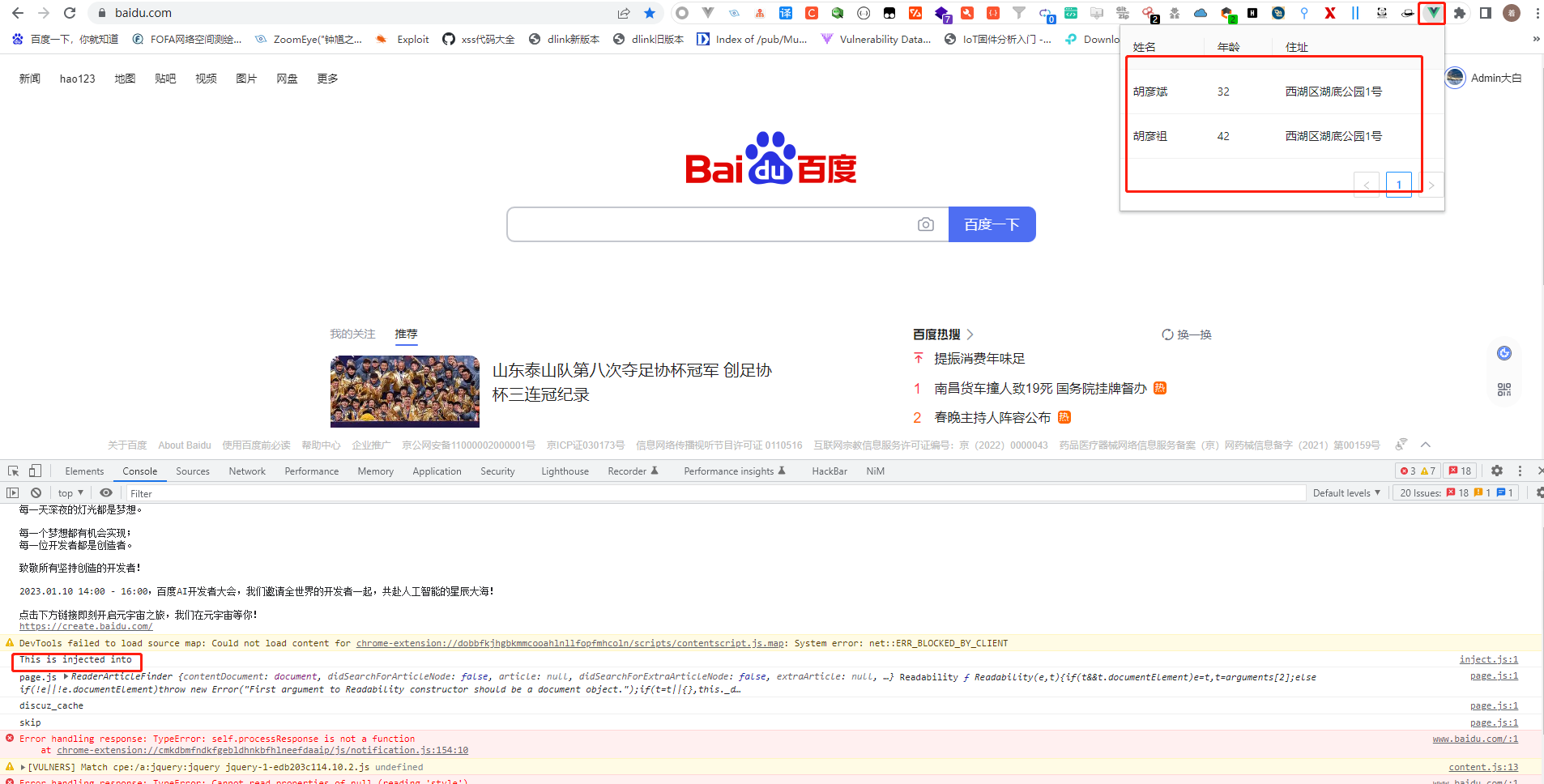The image size is (1544, 784).
Task: Toggle the live expression eye icon
Action: pyautogui.click(x=106, y=492)
